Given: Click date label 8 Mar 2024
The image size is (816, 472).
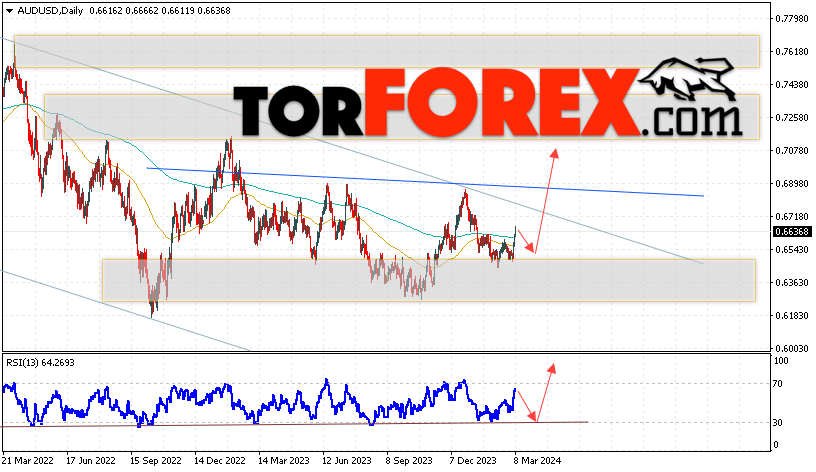Looking at the screenshot, I should 537,461.
